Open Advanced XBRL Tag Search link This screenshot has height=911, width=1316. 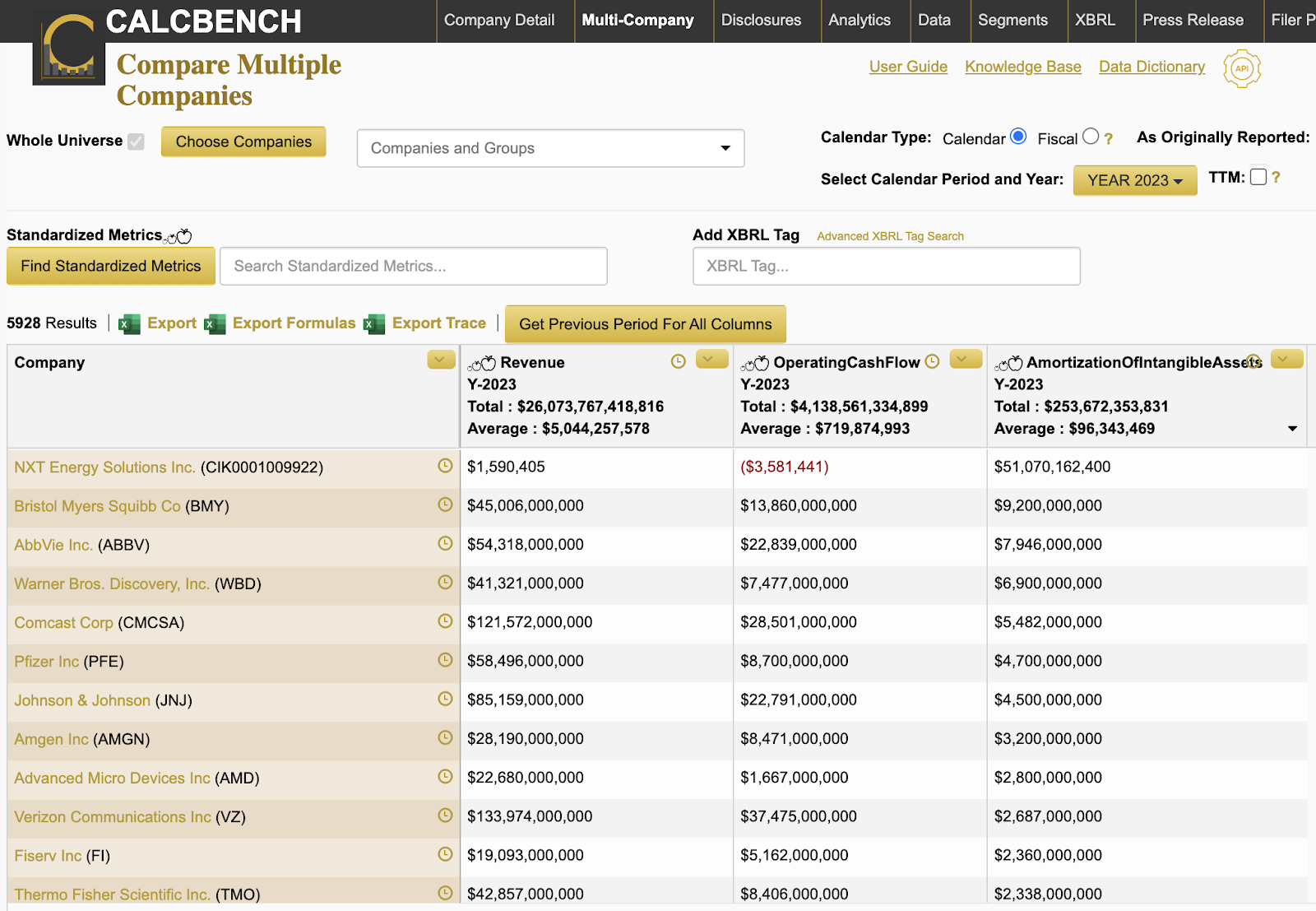890,236
